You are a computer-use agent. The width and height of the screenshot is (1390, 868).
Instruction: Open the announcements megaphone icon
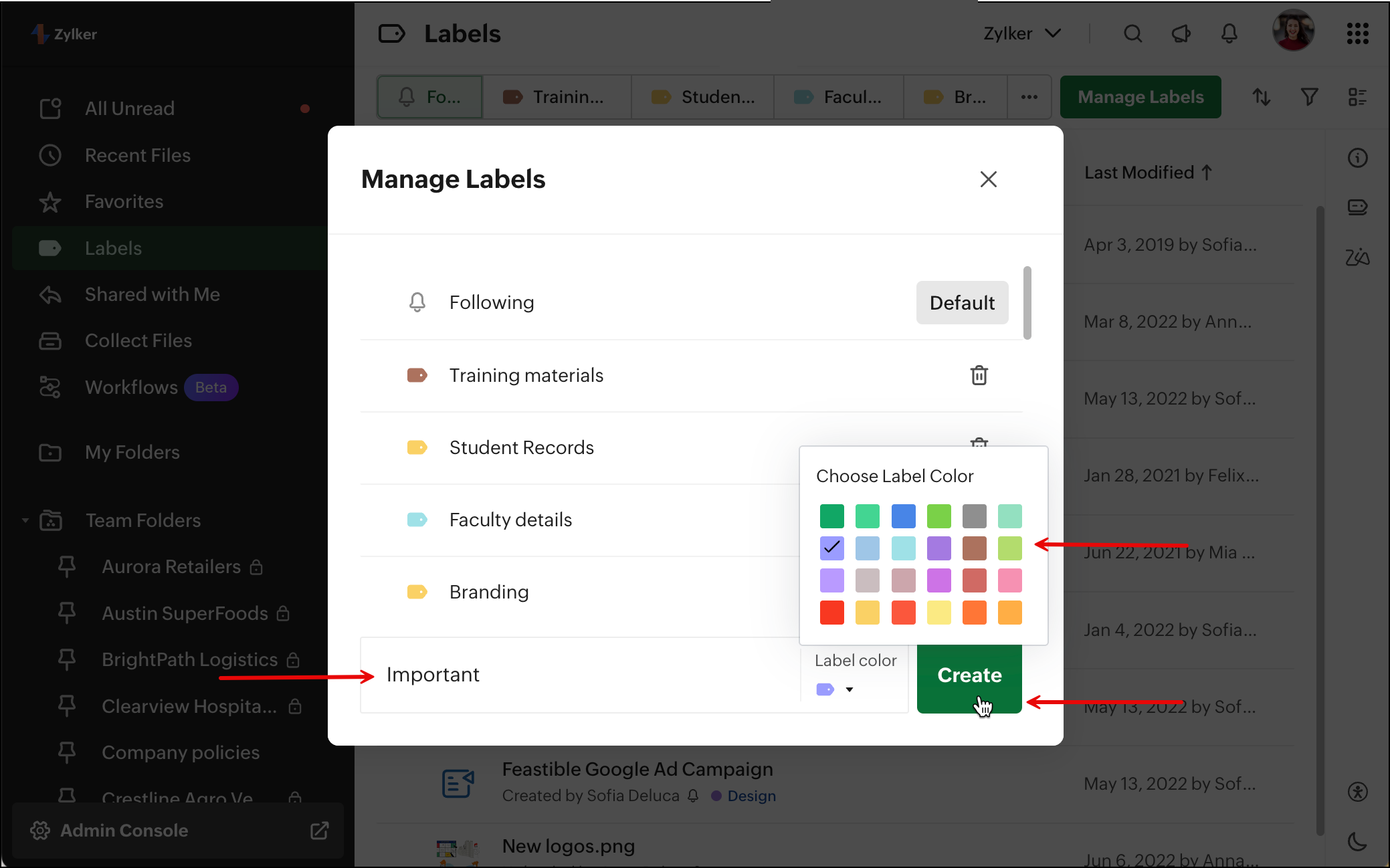click(1181, 33)
